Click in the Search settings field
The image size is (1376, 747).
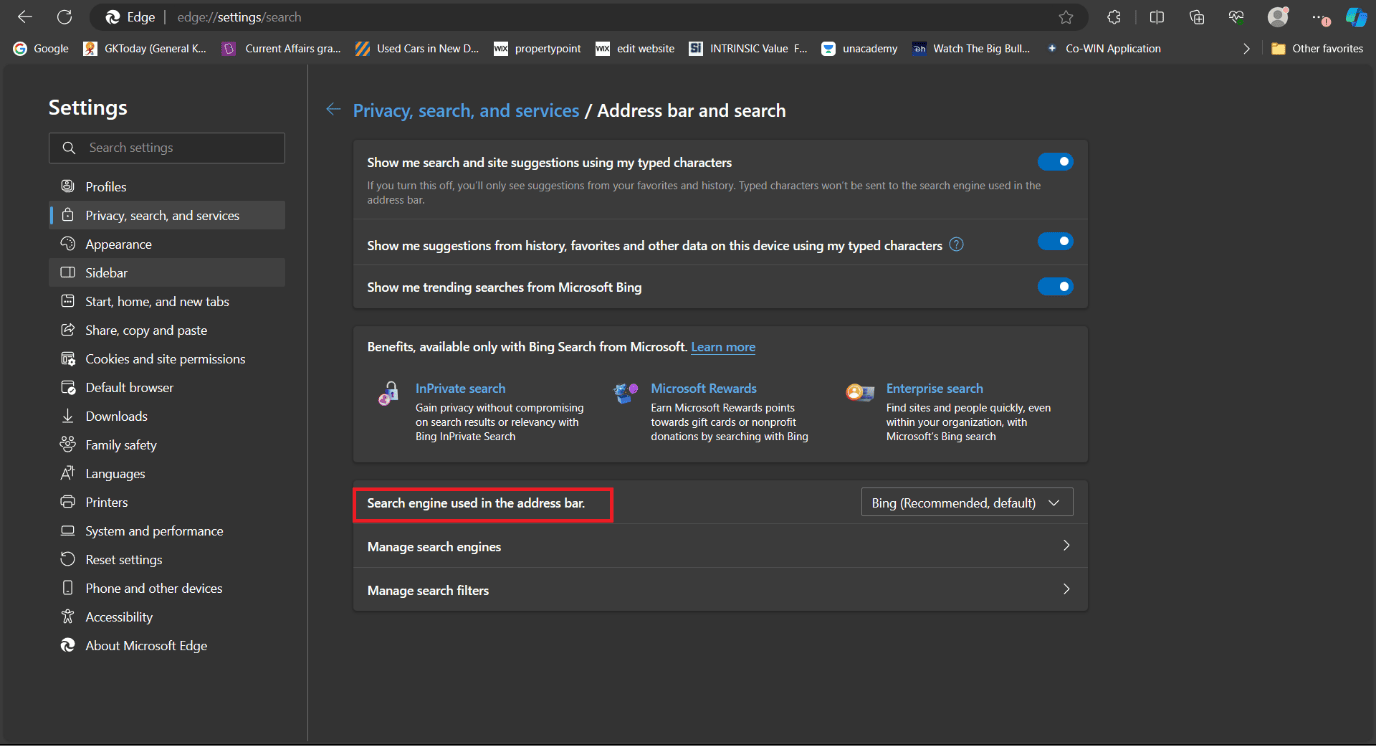167,148
